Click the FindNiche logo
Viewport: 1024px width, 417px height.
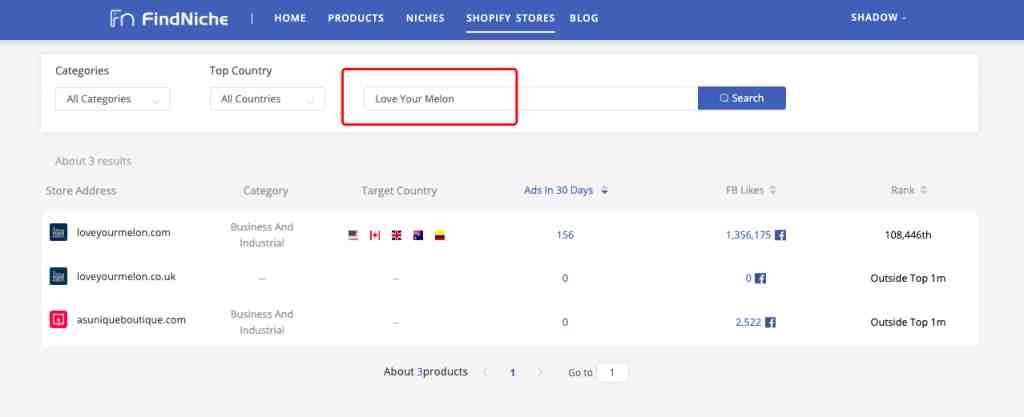pyautogui.click(x=169, y=18)
